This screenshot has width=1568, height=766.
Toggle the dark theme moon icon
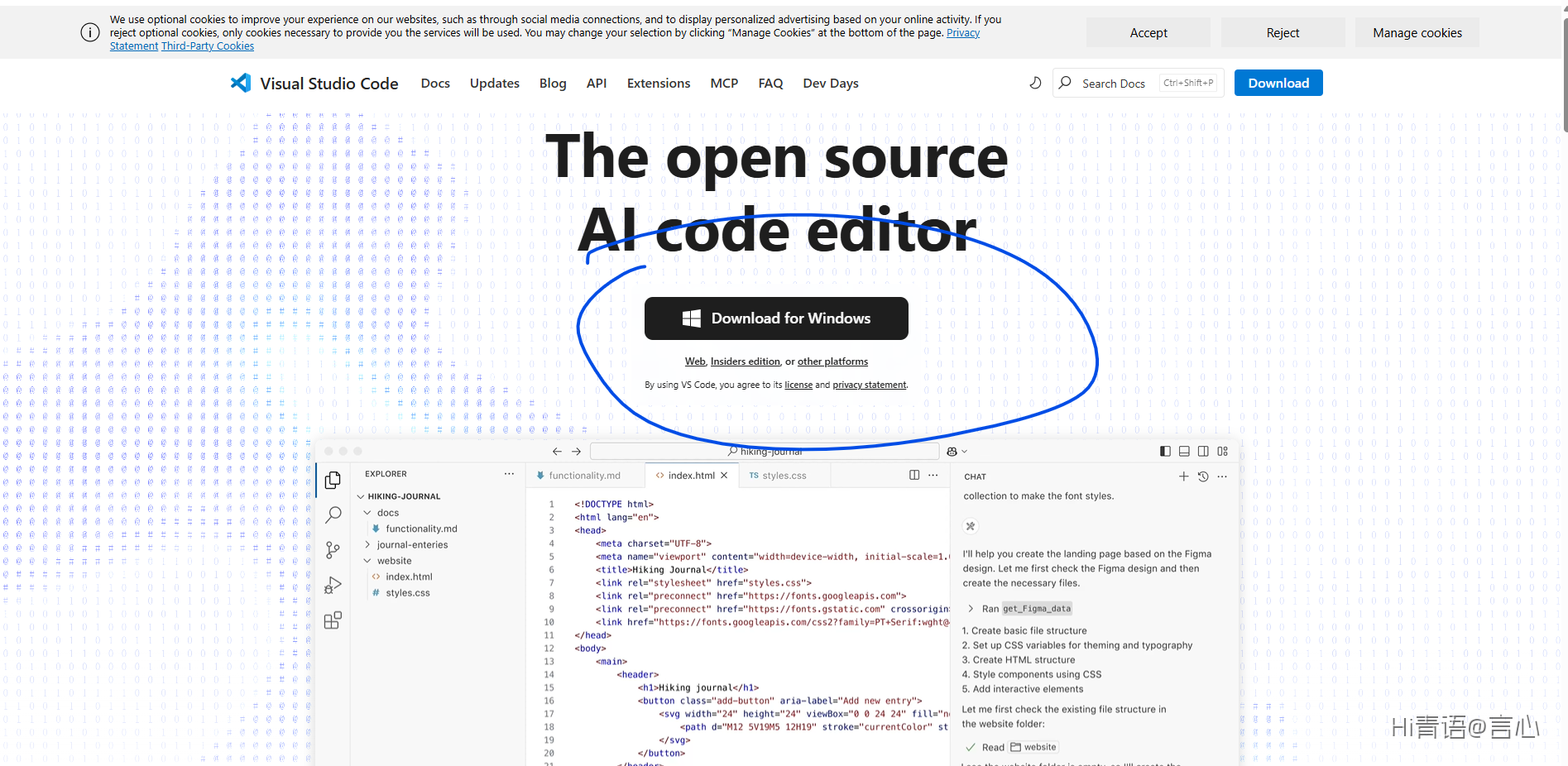point(1035,83)
